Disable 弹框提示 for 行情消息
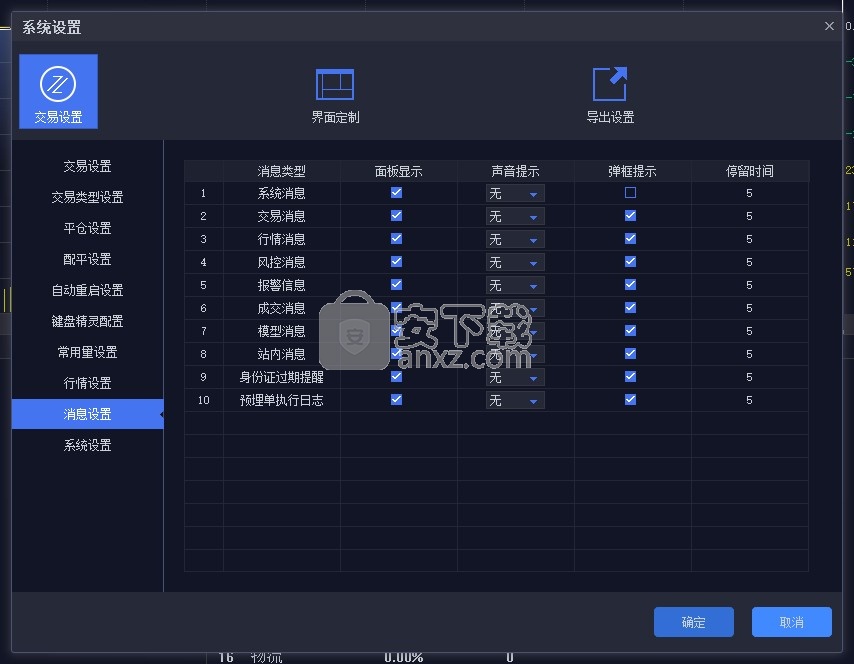Image resolution: width=854 pixels, height=664 pixels. pos(630,239)
